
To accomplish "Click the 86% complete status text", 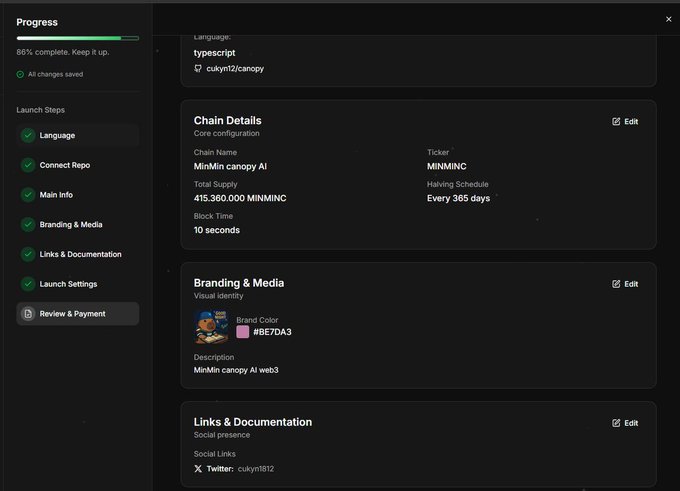I will 63,52.
